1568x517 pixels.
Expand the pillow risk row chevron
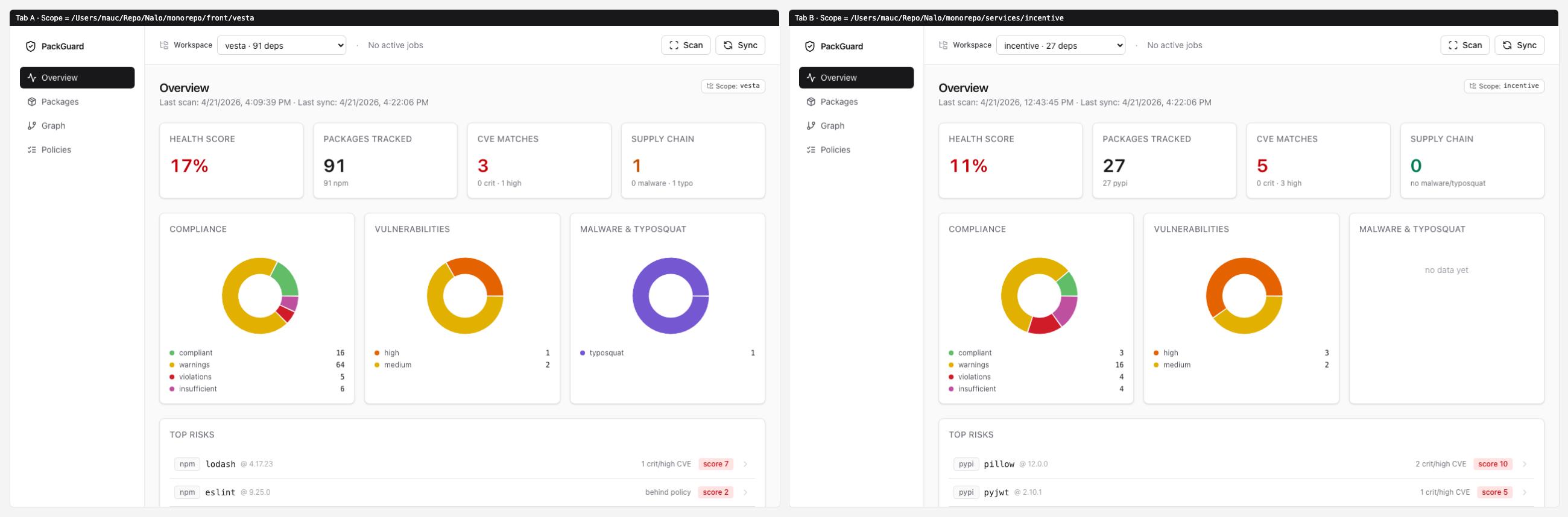click(1525, 464)
